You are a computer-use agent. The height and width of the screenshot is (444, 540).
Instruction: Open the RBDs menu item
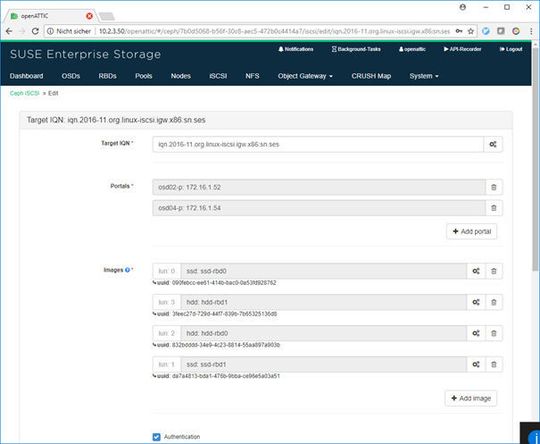(107, 76)
